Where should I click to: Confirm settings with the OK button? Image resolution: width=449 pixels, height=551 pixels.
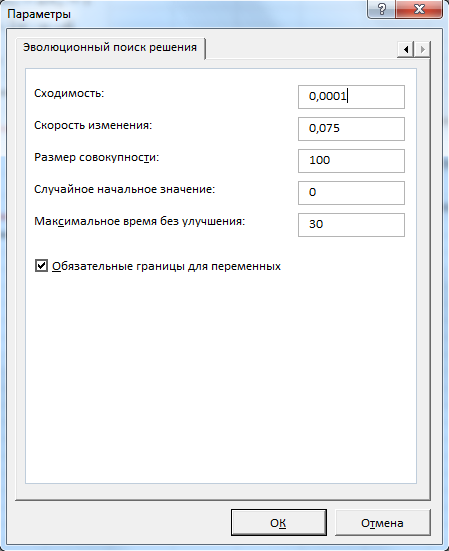[279, 523]
